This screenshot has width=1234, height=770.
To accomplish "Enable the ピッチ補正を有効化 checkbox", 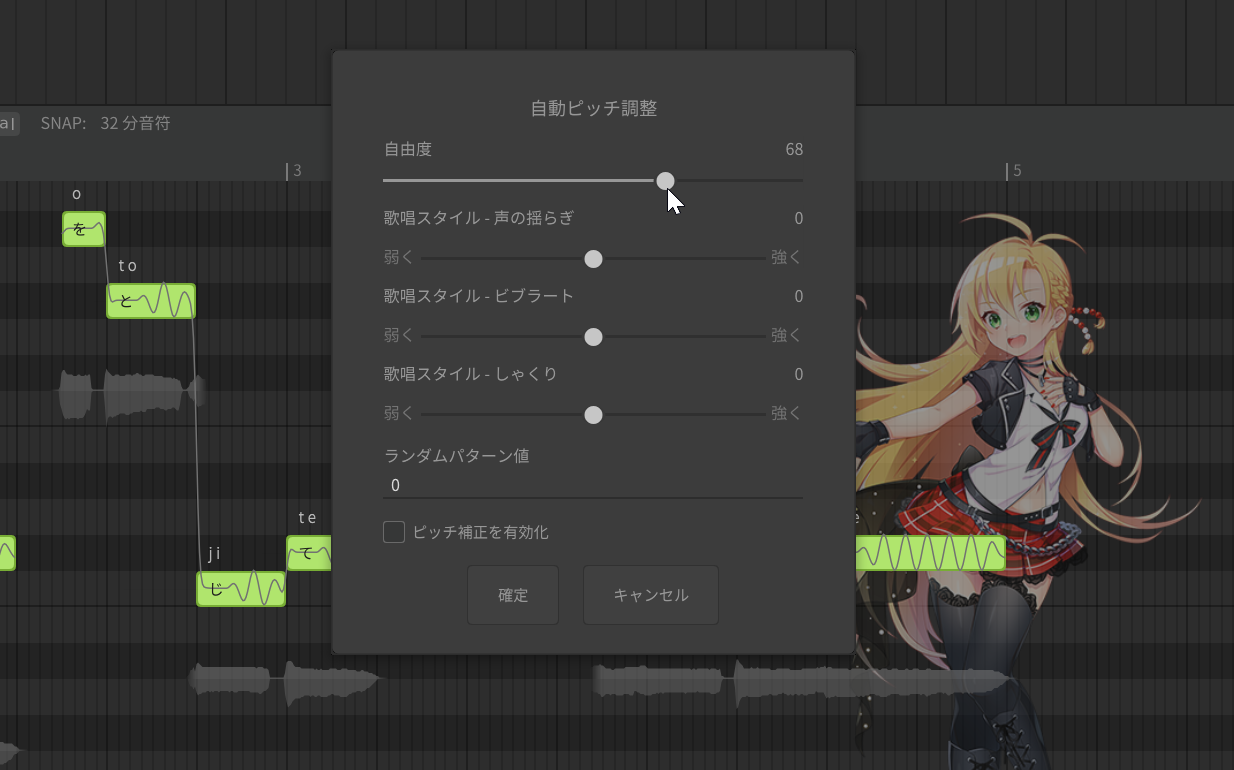I will [x=394, y=532].
